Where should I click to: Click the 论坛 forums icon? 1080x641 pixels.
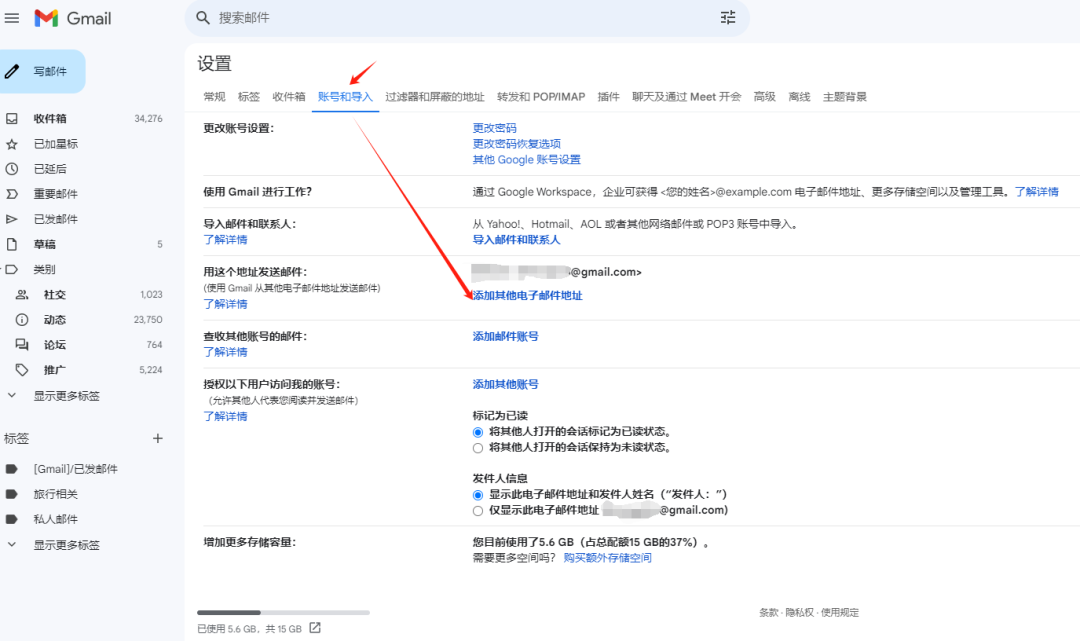[x=22, y=344]
